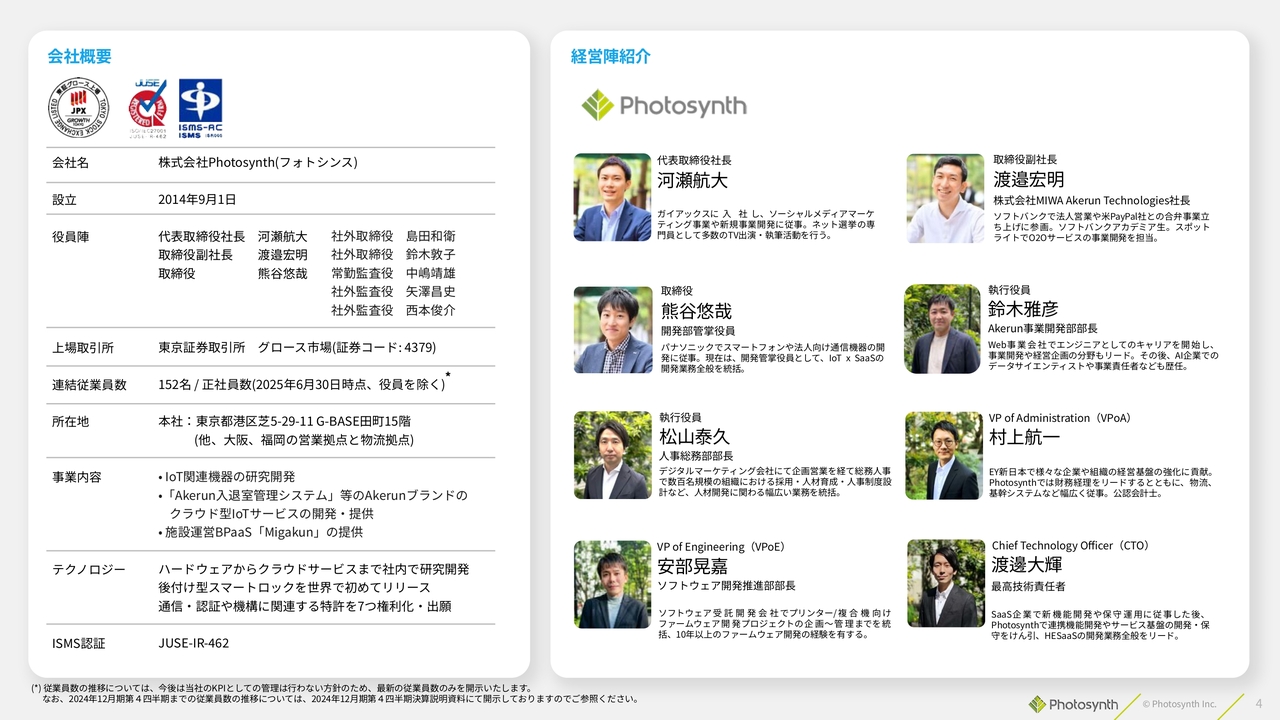Click the 事業内容 row label
This screenshot has width=1280, height=720.
coord(76,477)
